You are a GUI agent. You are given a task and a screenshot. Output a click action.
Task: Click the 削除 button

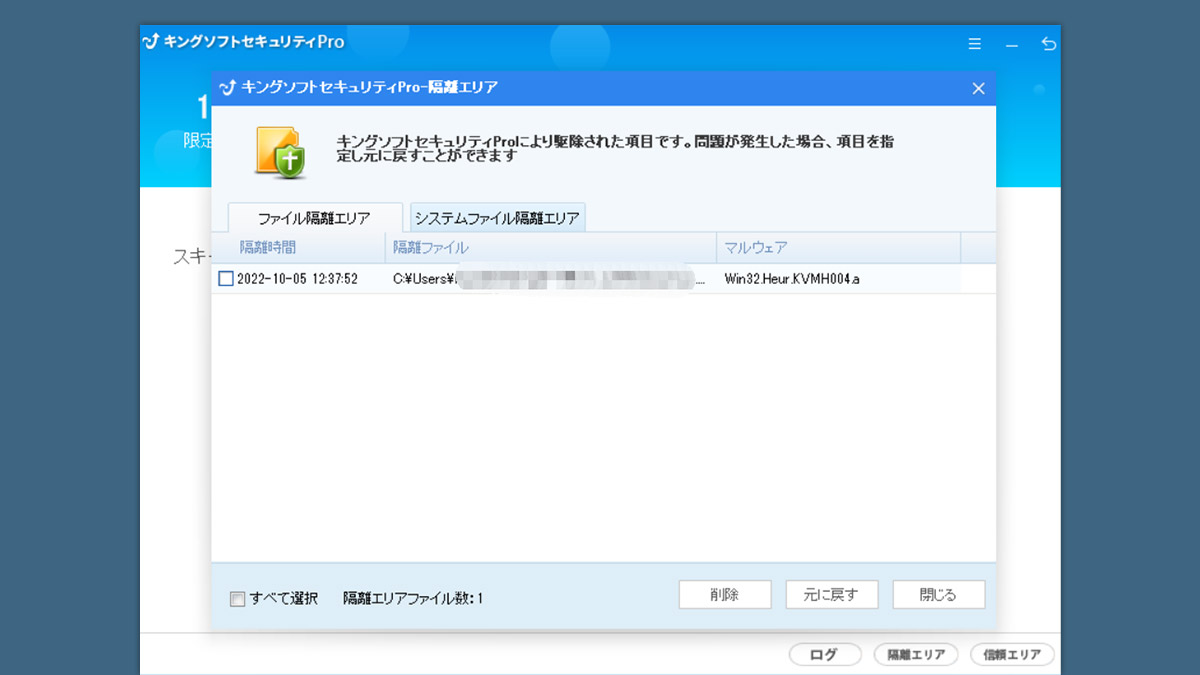point(725,594)
